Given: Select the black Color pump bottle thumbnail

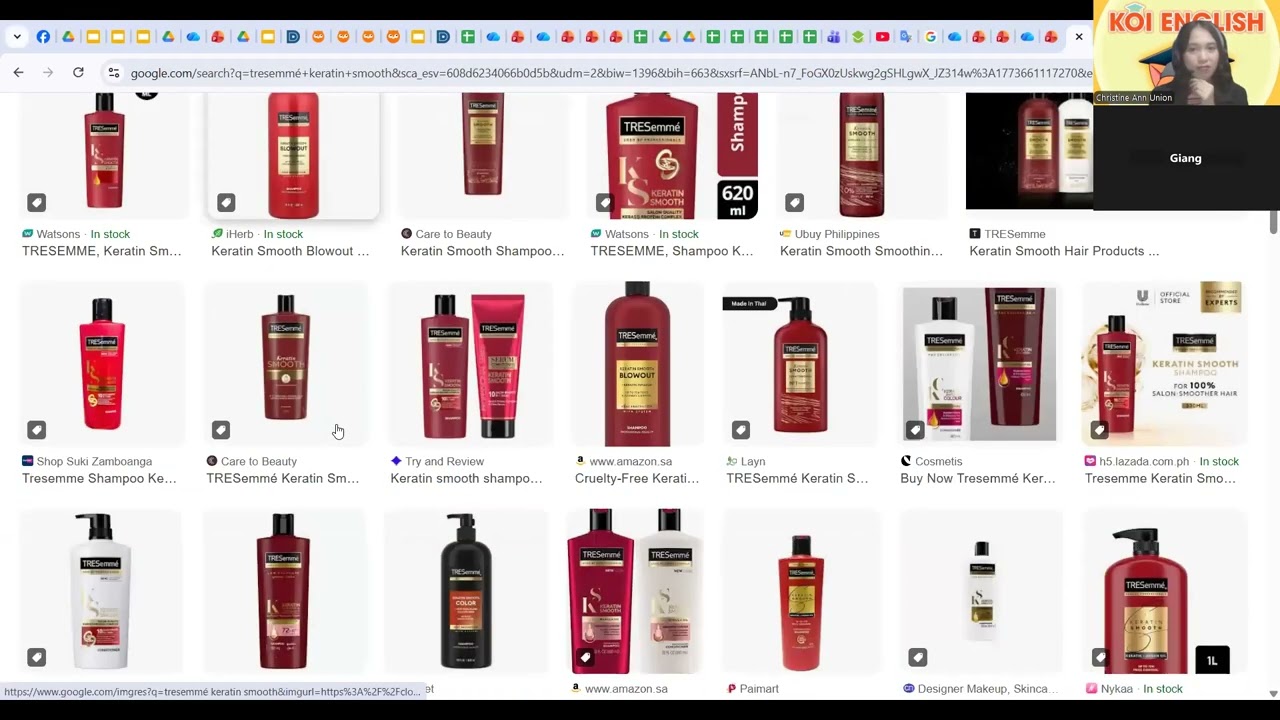Looking at the screenshot, I should (466, 592).
